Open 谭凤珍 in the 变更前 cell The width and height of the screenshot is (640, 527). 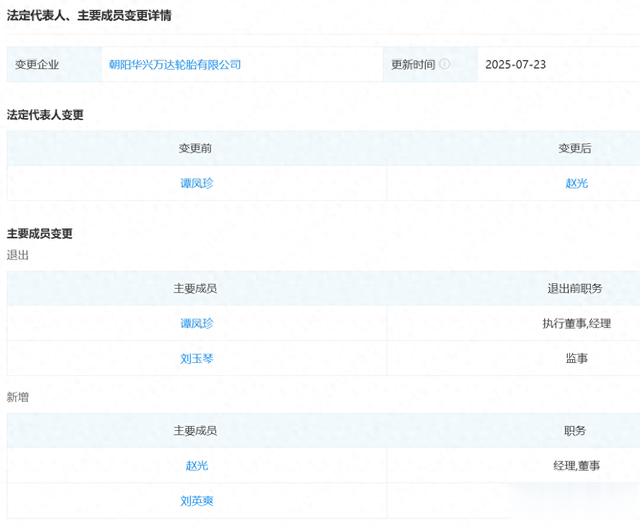(197, 183)
